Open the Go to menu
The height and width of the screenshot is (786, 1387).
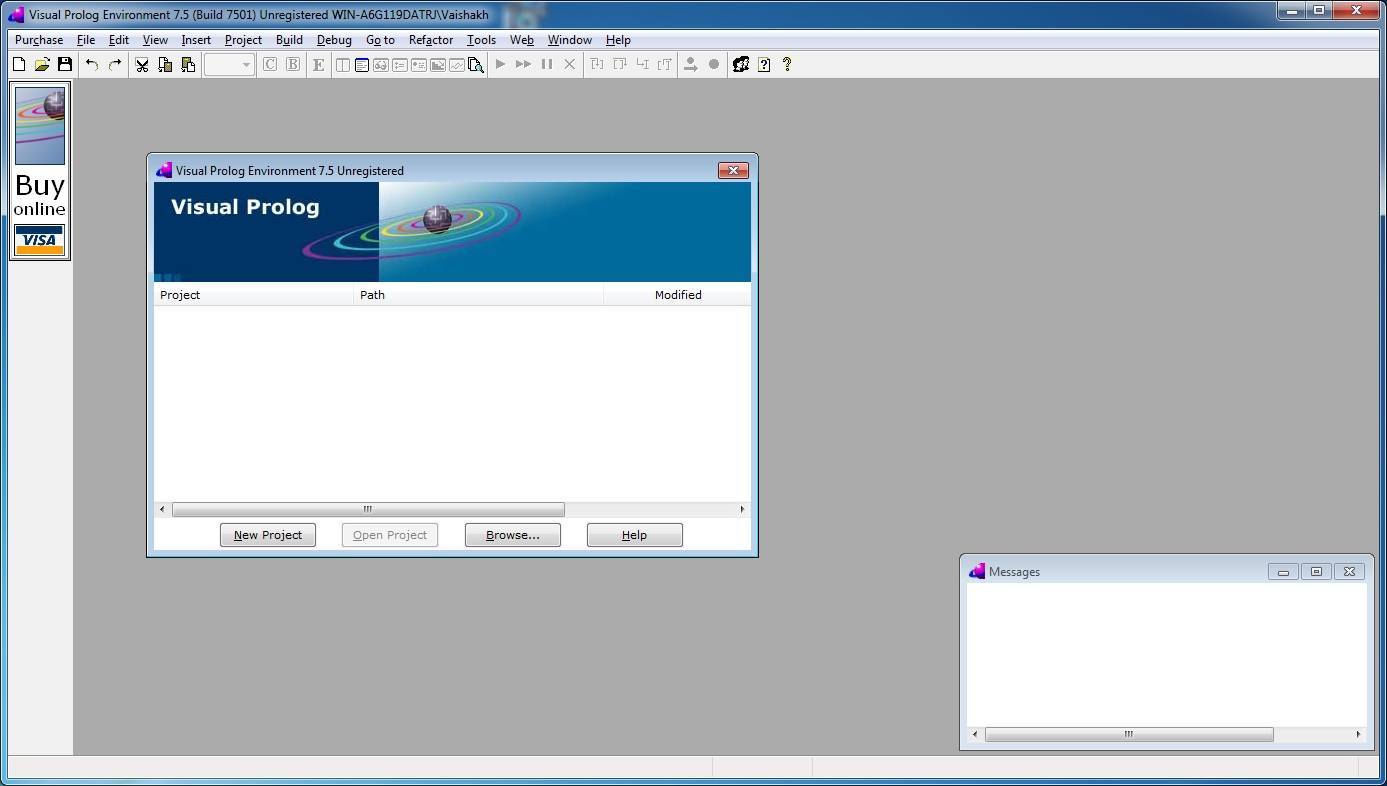(380, 40)
